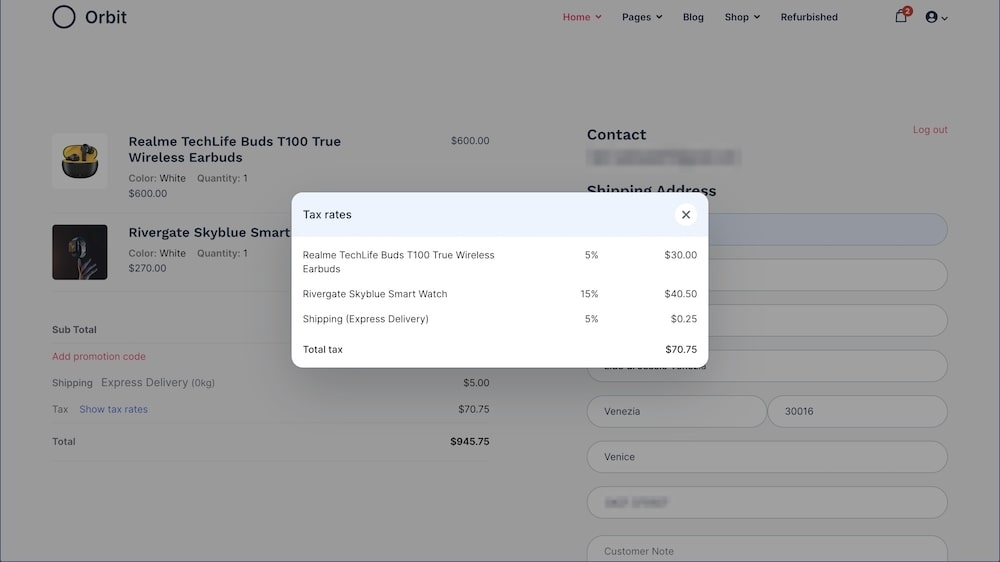Open the shopping cart icon
The image size is (1000, 562).
901,16
